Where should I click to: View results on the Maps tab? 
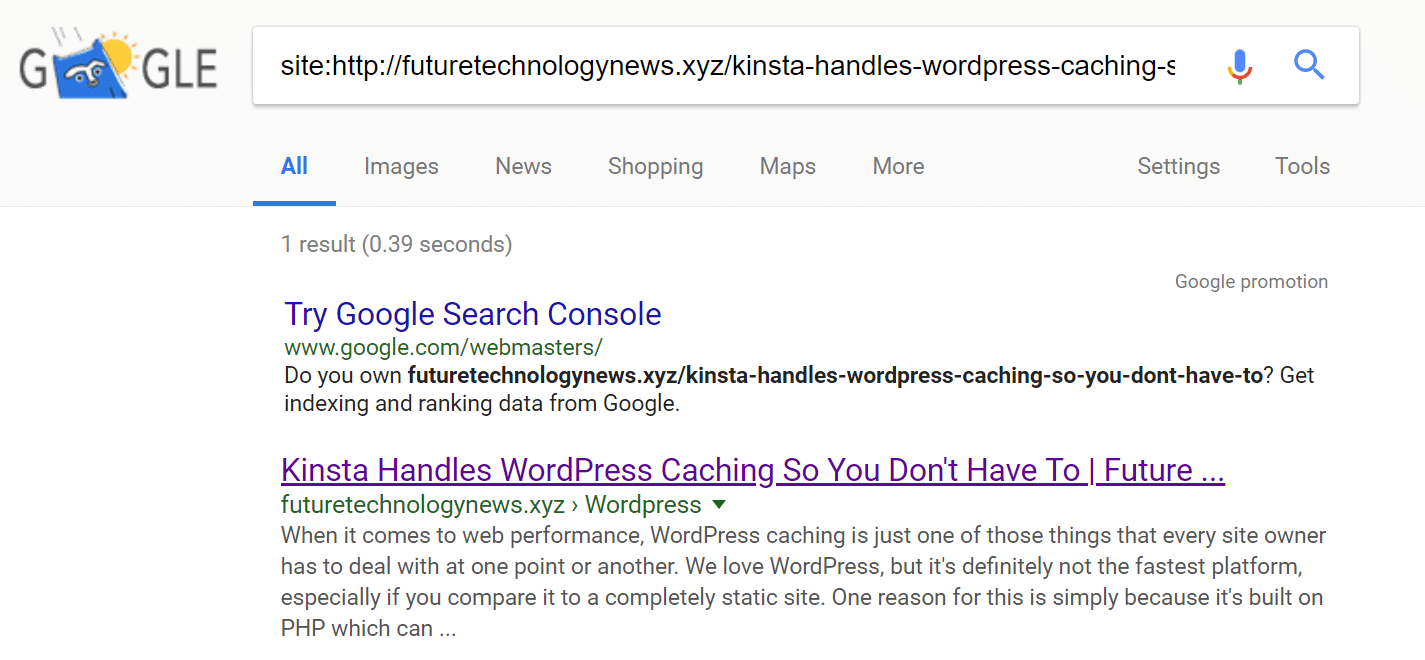(x=786, y=166)
